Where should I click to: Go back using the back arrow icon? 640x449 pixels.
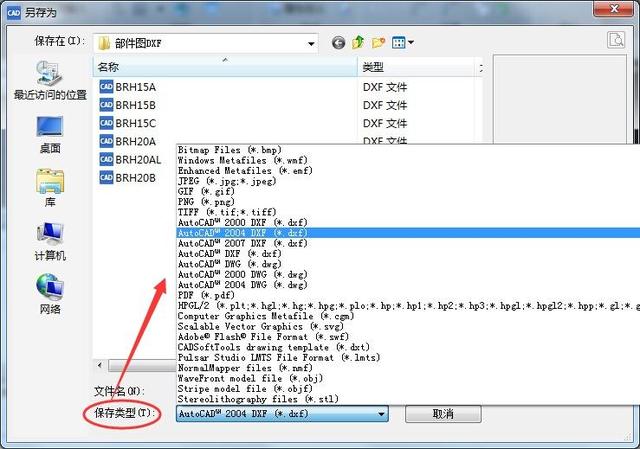[338, 42]
